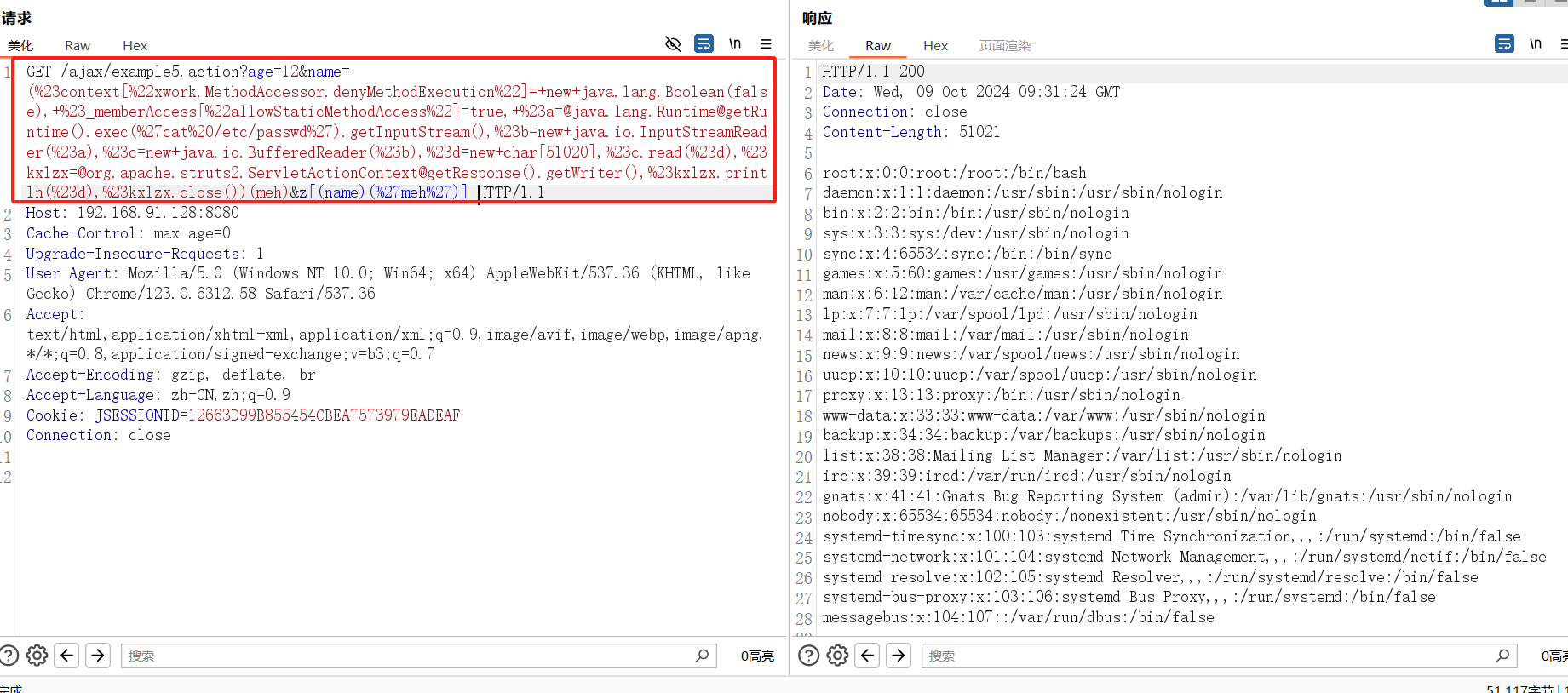Screen dimensions: 1568x693
Task: Click messagebus line in response body
Action: click(1018, 617)
